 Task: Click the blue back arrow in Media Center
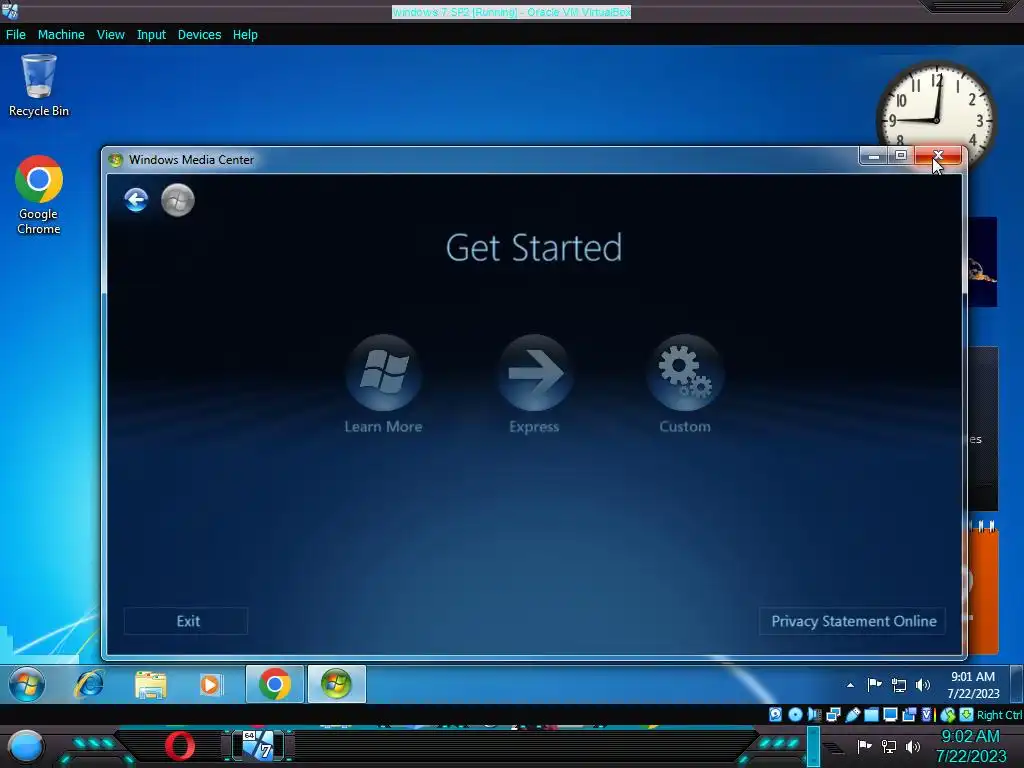tap(136, 200)
